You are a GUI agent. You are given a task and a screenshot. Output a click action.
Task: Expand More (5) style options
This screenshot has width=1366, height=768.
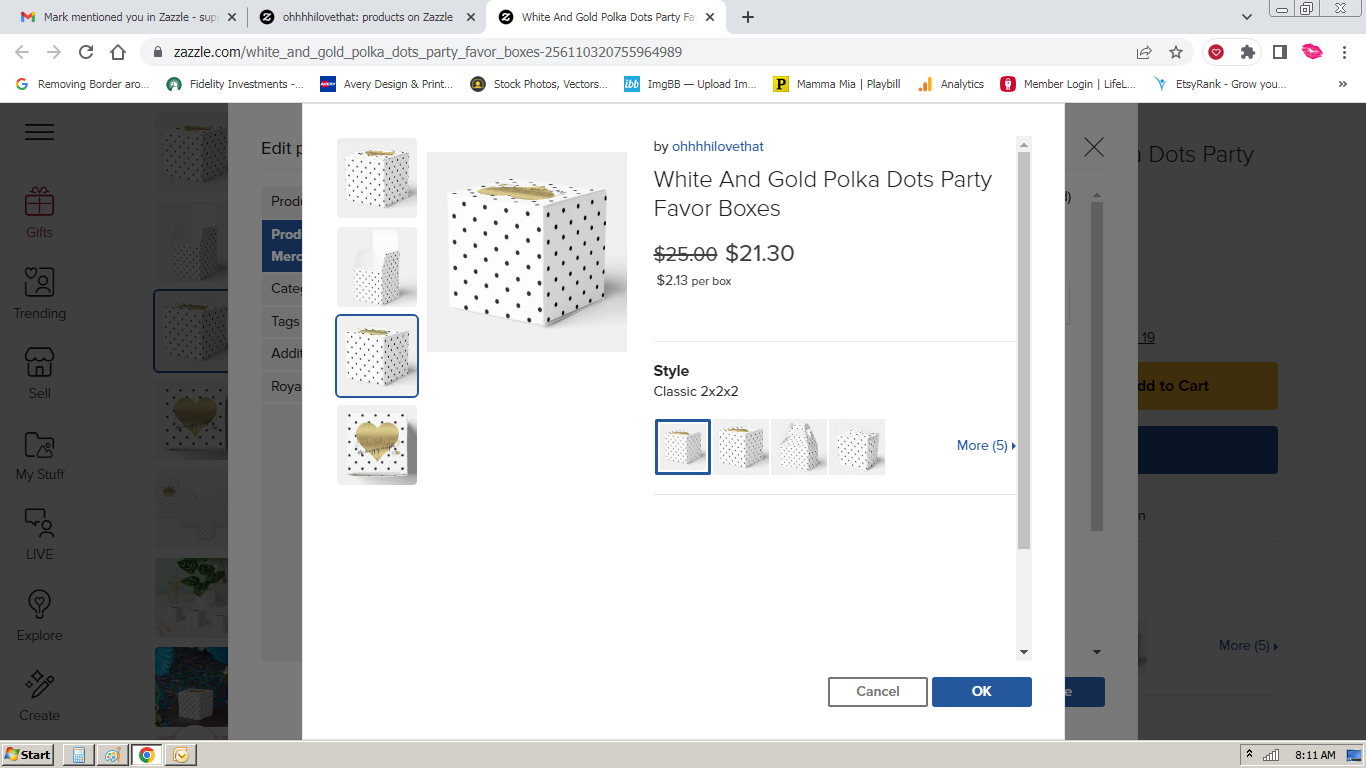click(x=986, y=446)
